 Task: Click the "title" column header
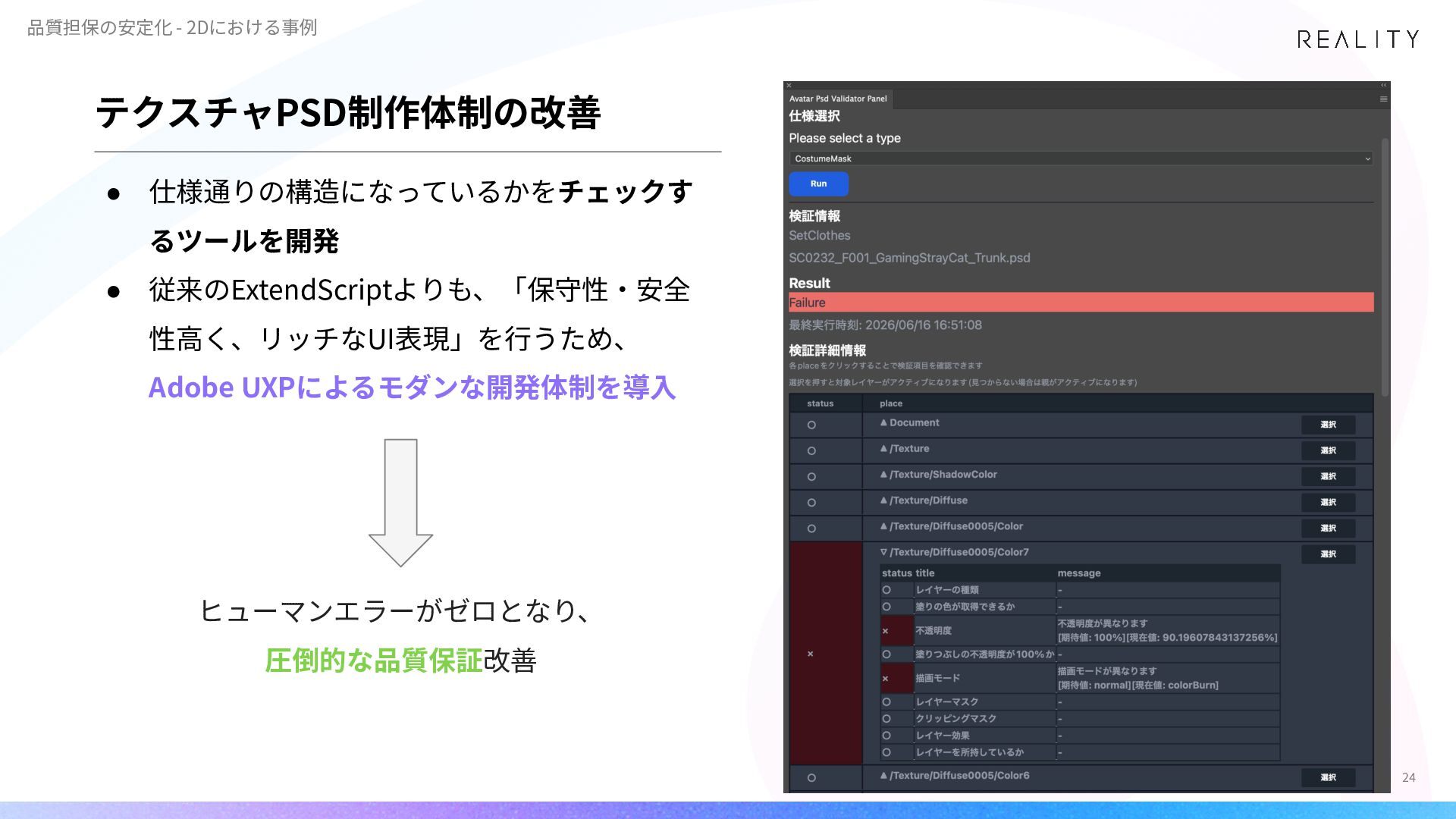point(924,573)
